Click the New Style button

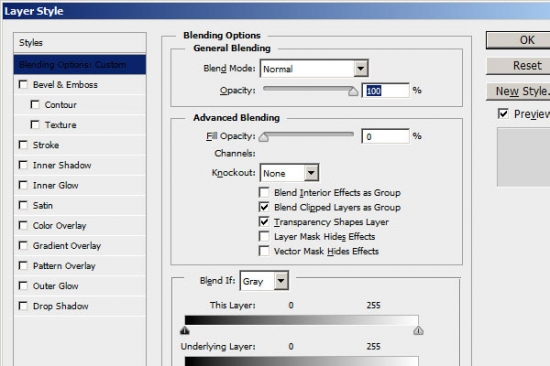coord(518,92)
